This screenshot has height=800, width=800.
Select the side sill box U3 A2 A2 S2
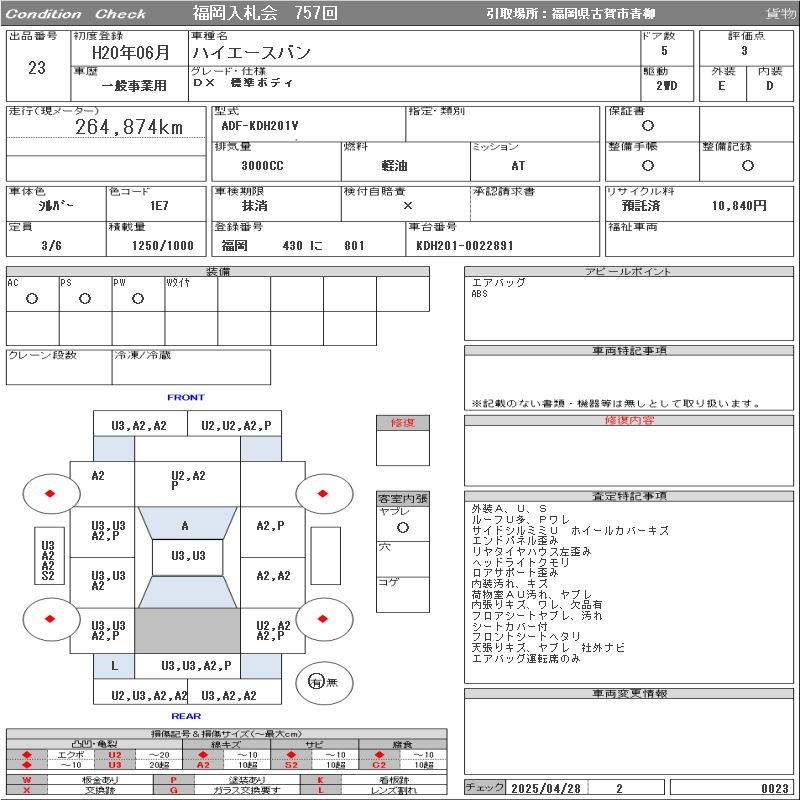tap(49, 556)
